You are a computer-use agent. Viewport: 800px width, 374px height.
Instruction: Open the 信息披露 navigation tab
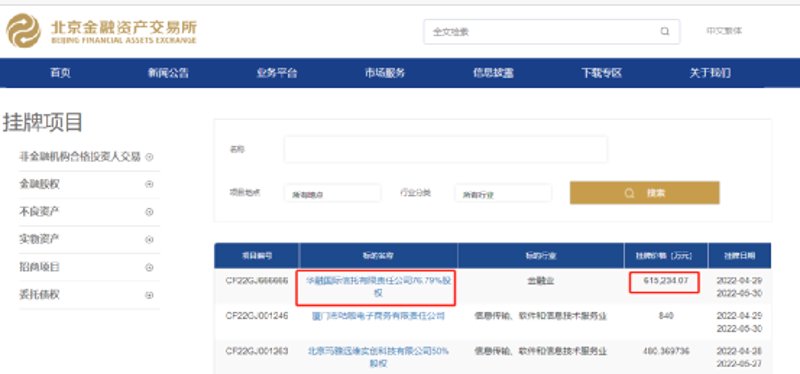click(493, 73)
